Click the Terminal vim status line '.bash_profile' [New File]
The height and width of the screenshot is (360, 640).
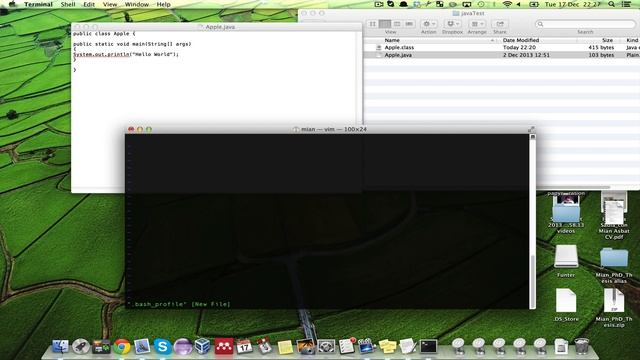tap(179, 304)
